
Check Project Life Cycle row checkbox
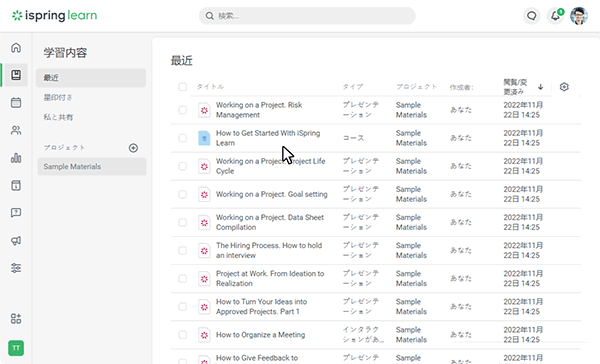click(183, 166)
